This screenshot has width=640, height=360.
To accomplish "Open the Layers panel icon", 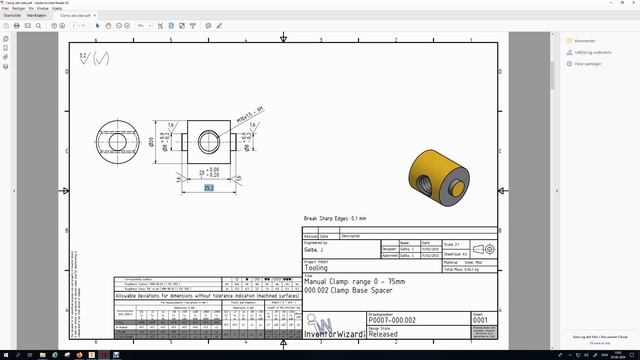I will tap(6, 66).
